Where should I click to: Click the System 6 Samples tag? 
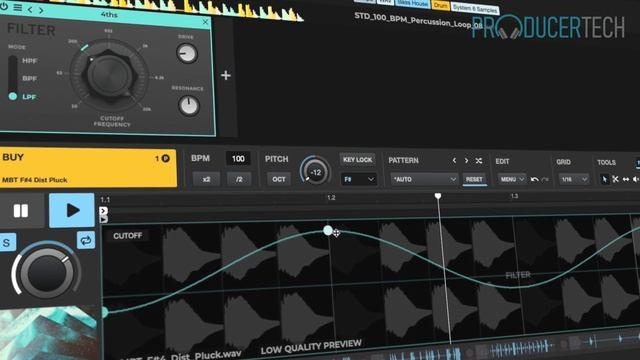pos(475,8)
